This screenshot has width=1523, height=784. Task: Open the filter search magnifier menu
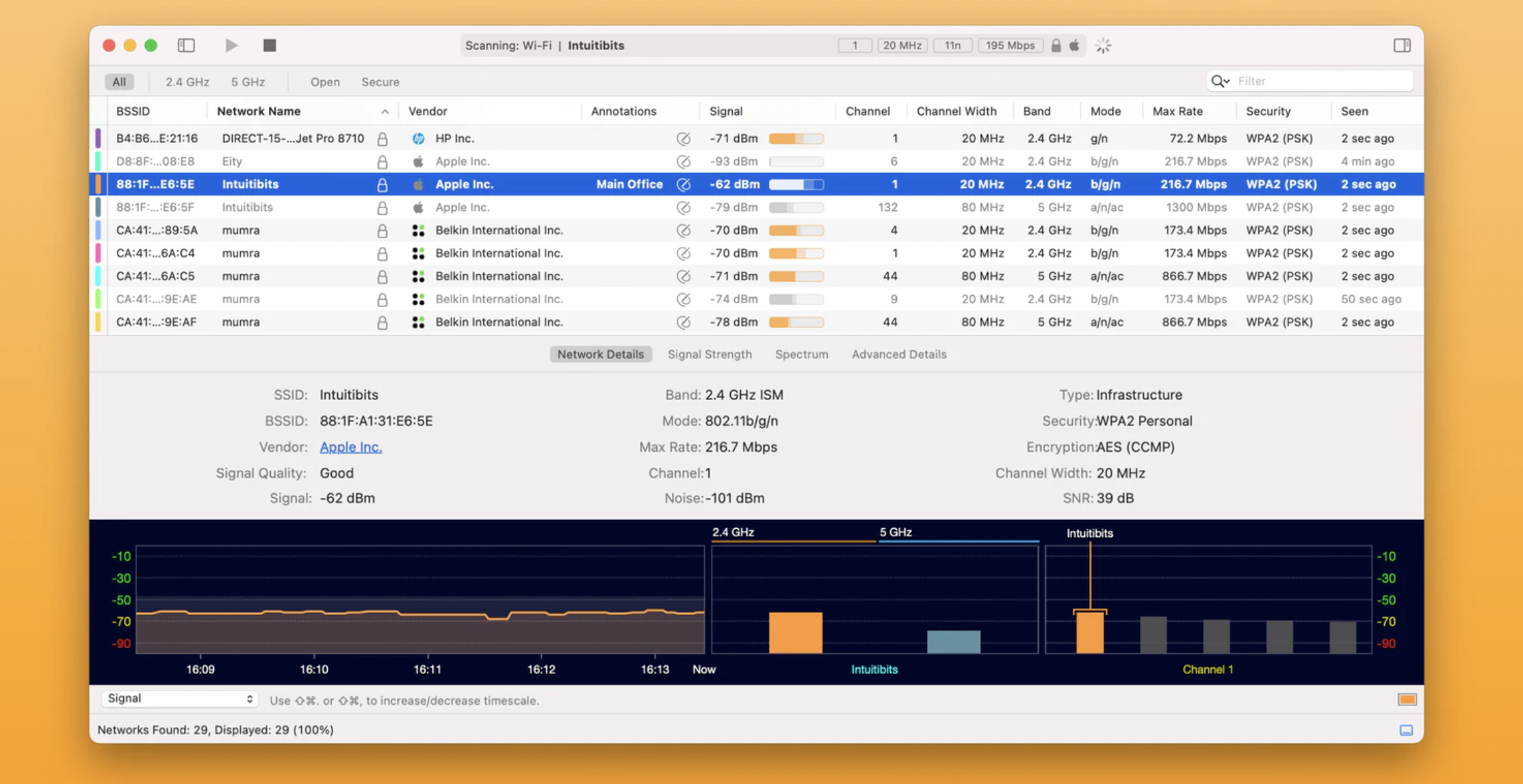(x=1220, y=81)
